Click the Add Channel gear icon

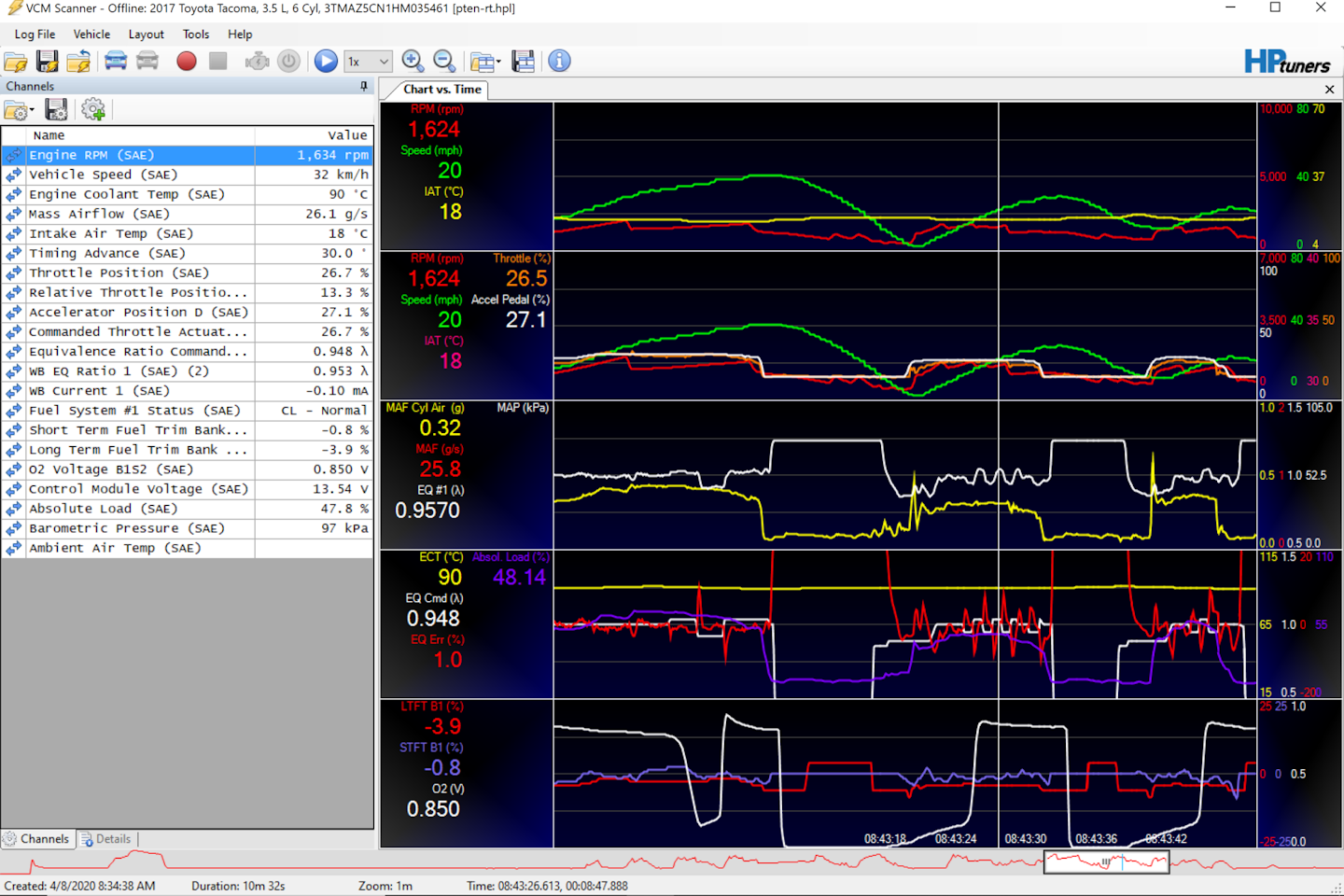[92, 110]
